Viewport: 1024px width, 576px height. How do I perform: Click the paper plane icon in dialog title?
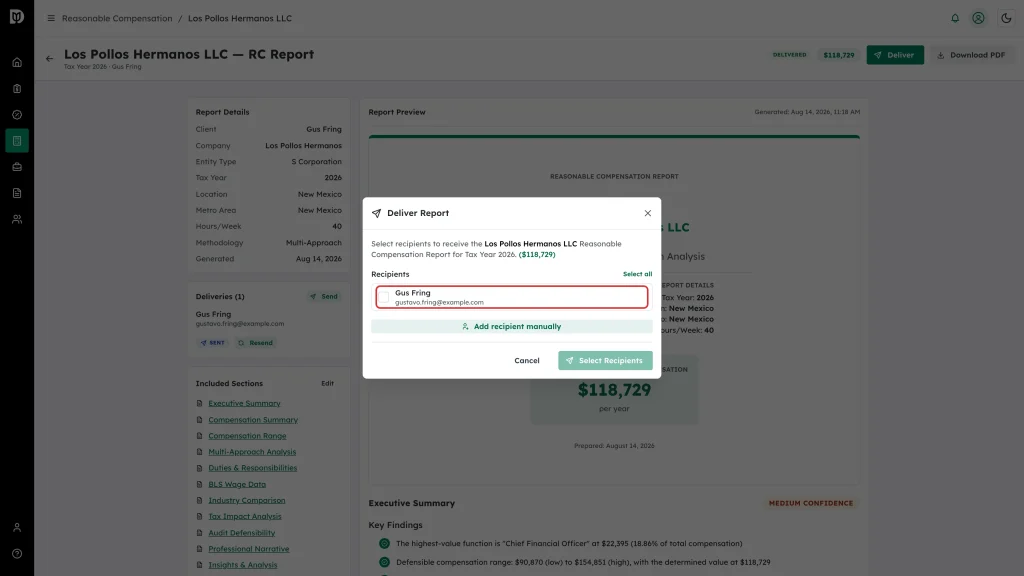(376, 214)
